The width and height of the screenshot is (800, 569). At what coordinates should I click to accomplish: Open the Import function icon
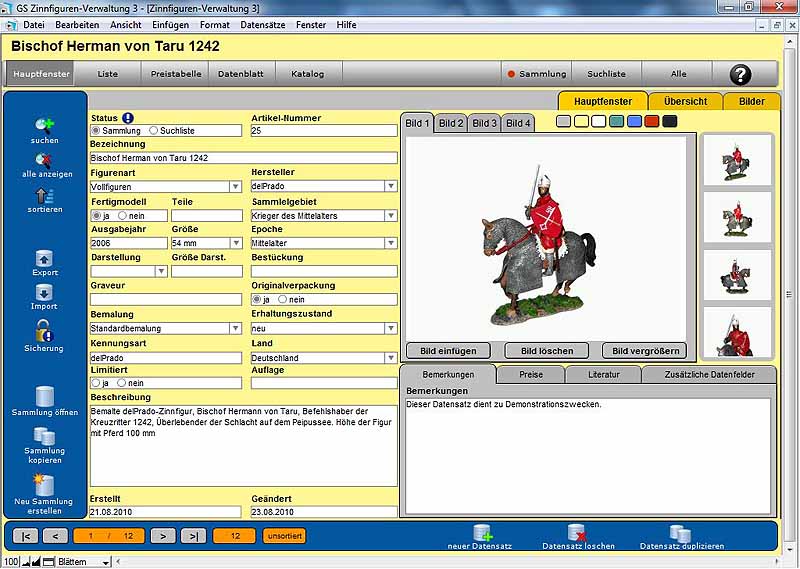[x=44, y=292]
